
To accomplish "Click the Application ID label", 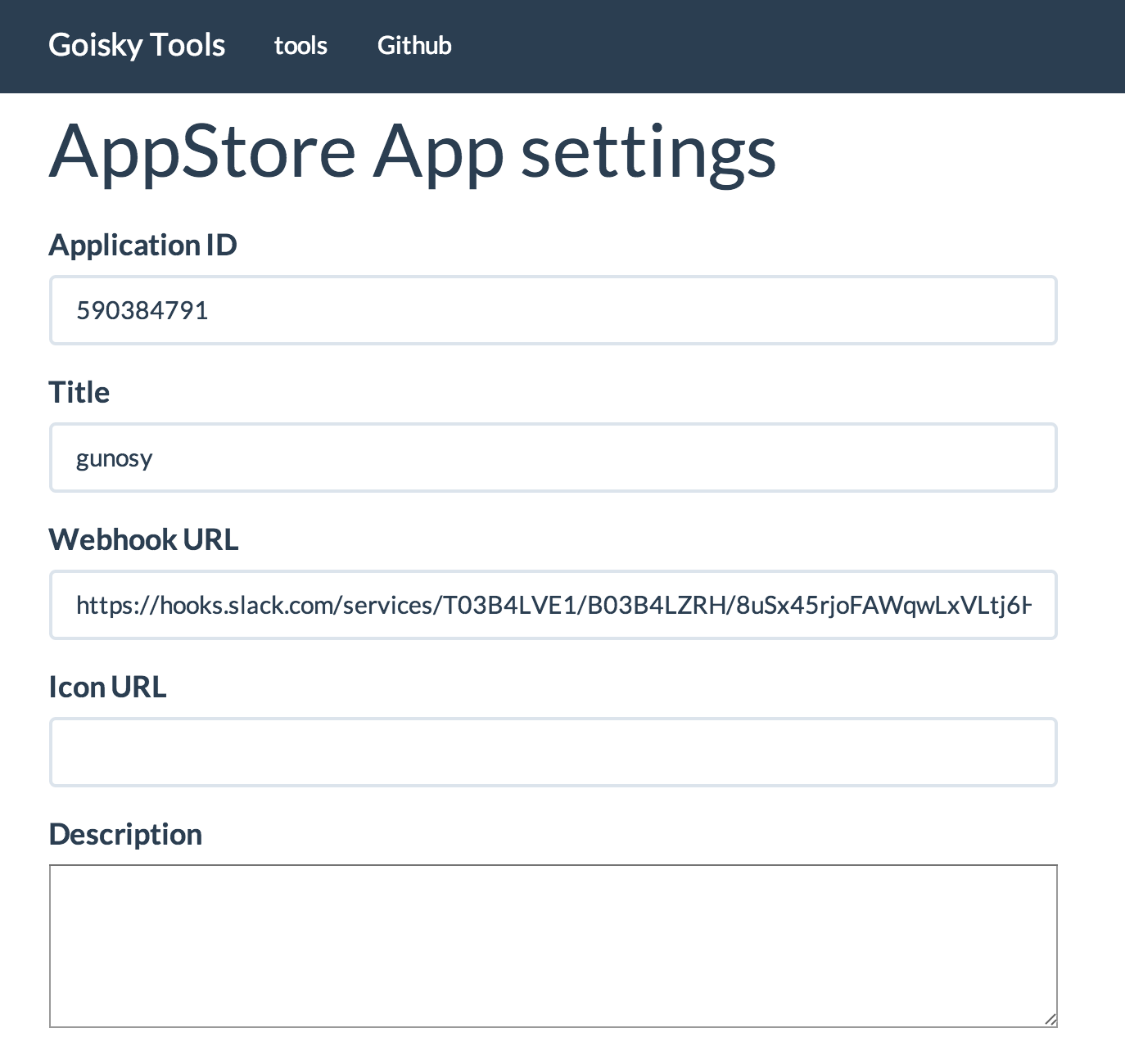I will pos(143,246).
